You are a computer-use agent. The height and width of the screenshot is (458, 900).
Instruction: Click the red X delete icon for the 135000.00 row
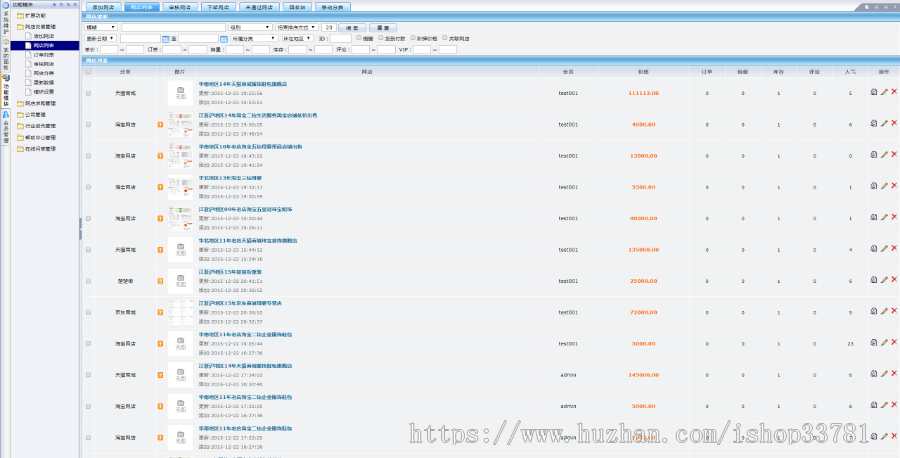(x=894, y=248)
